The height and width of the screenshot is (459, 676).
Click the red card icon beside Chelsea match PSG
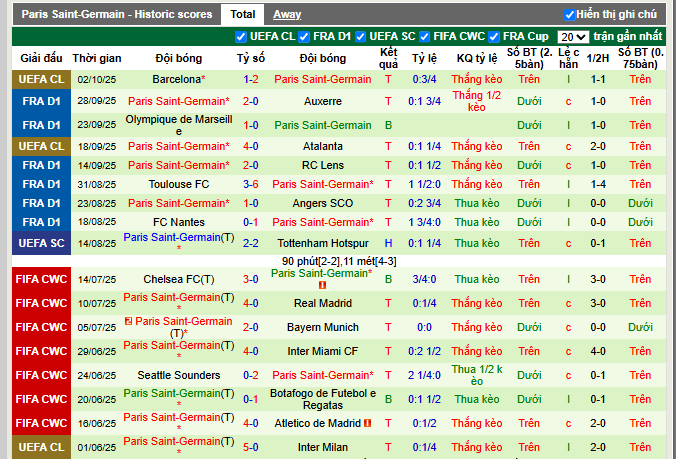322,285
